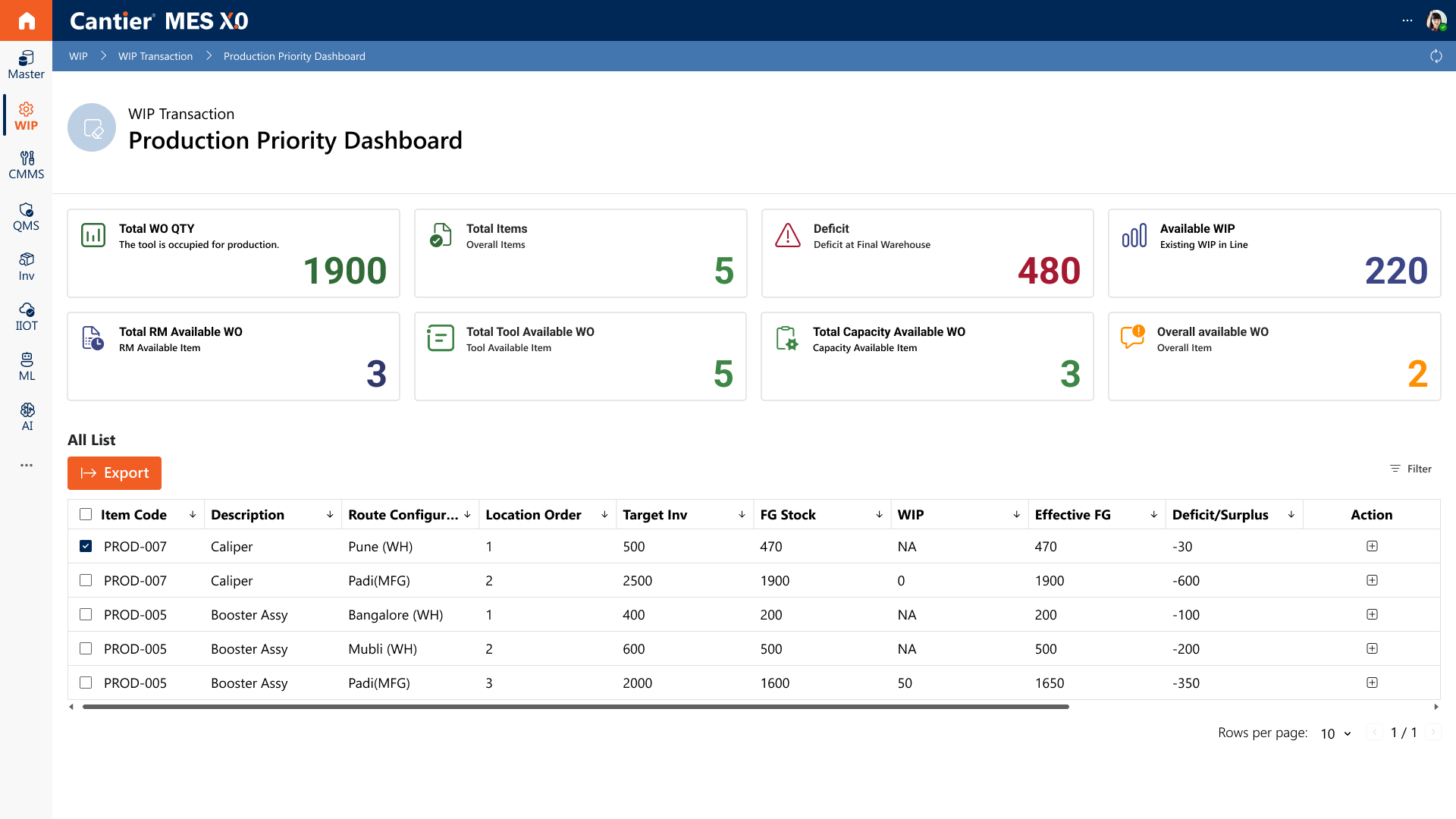The width and height of the screenshot is (1456, 819).
Task: Go to next page arrow
Action: [x=1433, y=733]
